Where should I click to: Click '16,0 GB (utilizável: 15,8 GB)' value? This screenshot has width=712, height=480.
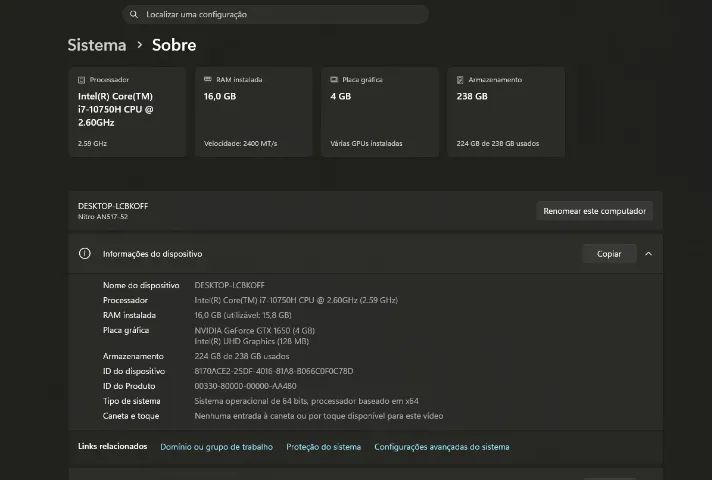(x=243, y=315)
